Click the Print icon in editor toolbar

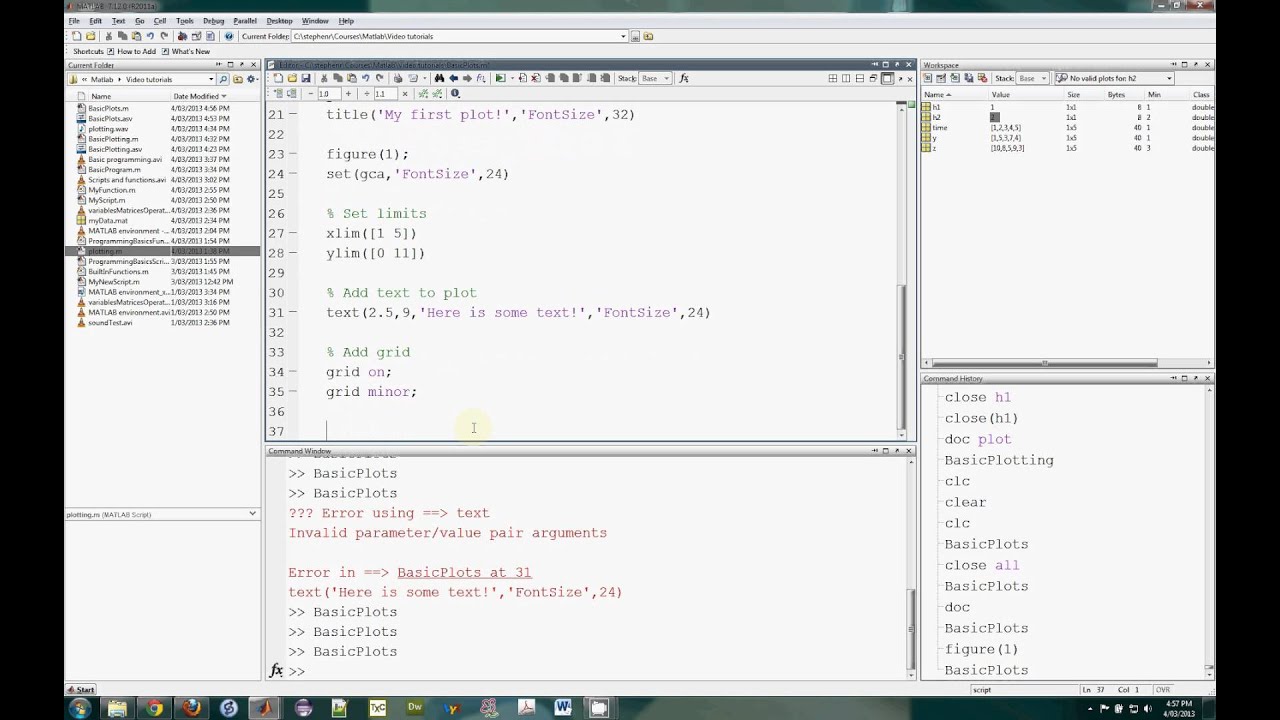coord(397,78)
